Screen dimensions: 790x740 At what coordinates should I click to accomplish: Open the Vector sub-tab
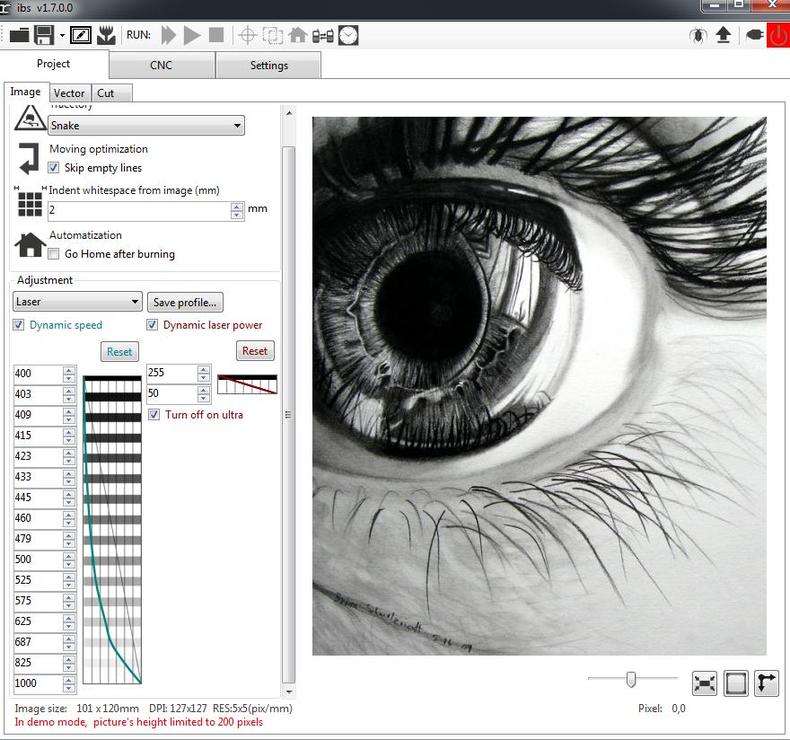pos(69,93)
